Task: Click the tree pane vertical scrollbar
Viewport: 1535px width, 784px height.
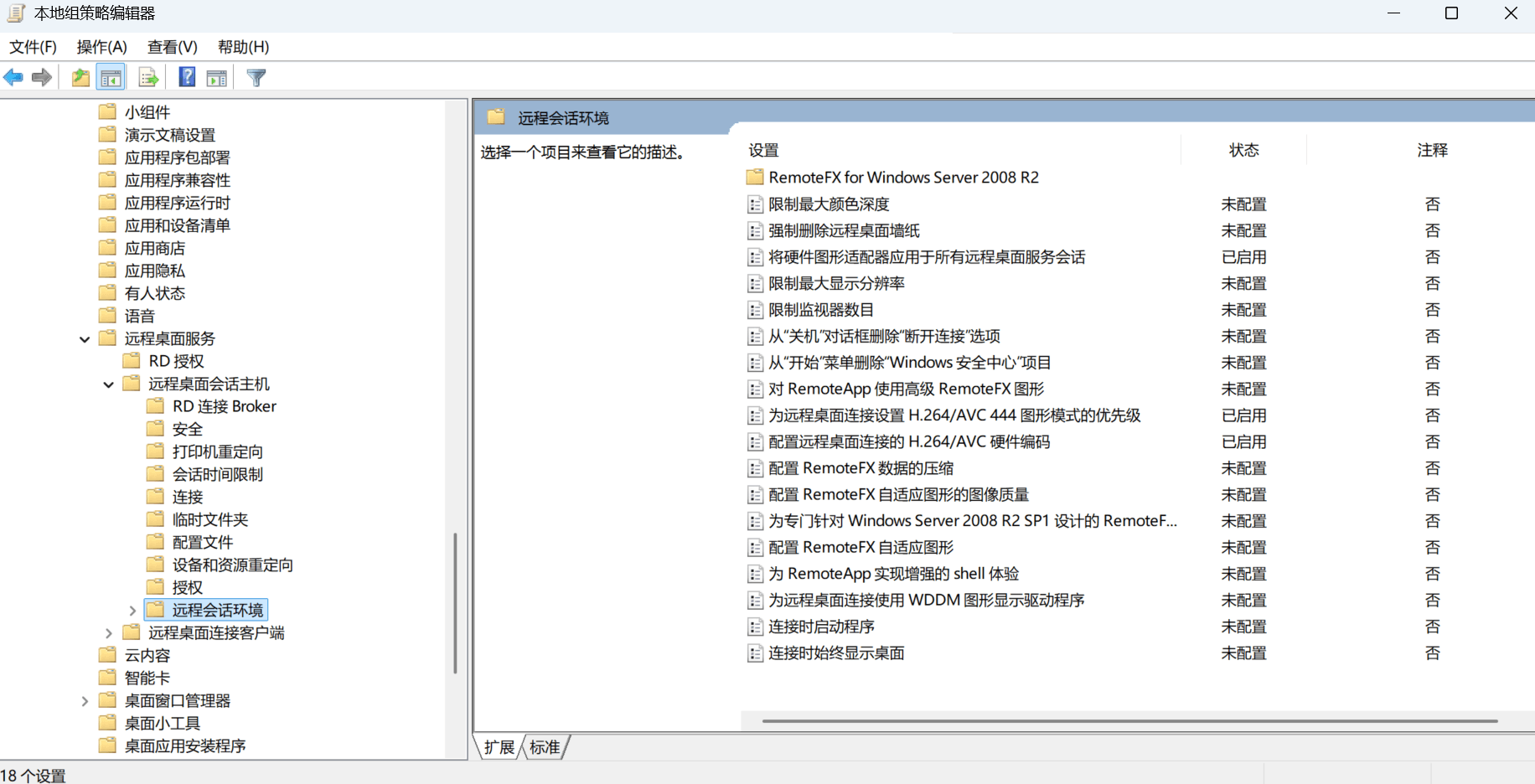Action: click(x=455, y=603)
